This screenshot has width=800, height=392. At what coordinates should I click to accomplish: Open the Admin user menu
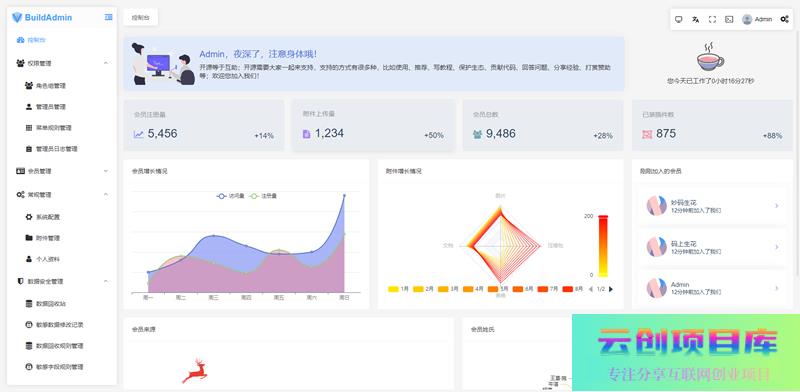point(757,19)
